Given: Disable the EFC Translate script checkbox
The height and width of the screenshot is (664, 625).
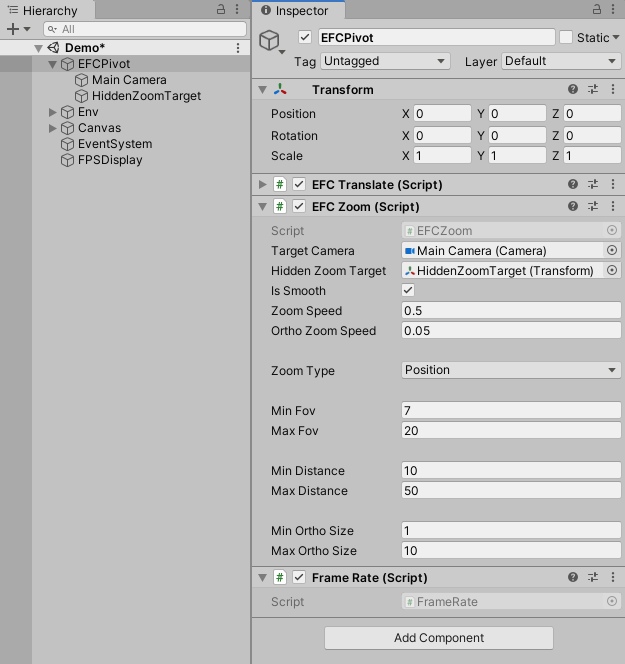Looking at the screenshot, I should tap(299, 184).
